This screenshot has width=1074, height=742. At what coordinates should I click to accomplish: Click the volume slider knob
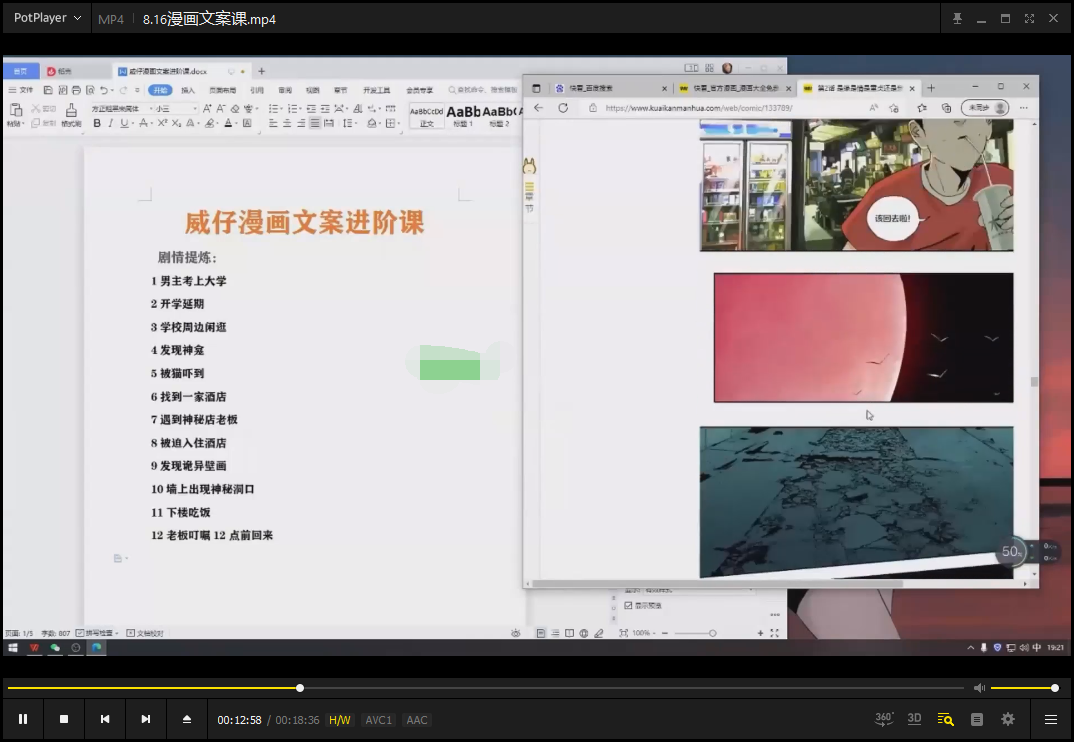point(1055,688)
